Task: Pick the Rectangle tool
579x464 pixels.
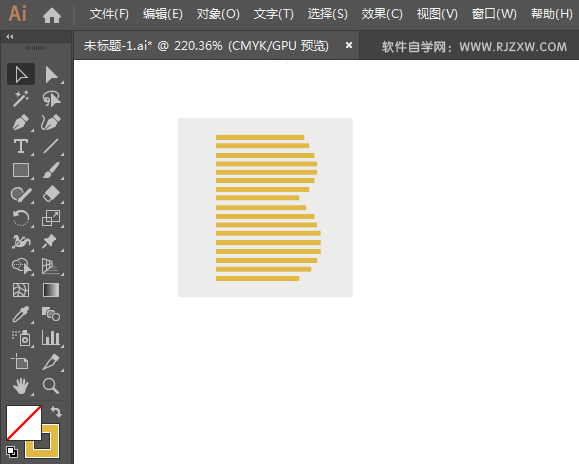Action: (21, 170)
